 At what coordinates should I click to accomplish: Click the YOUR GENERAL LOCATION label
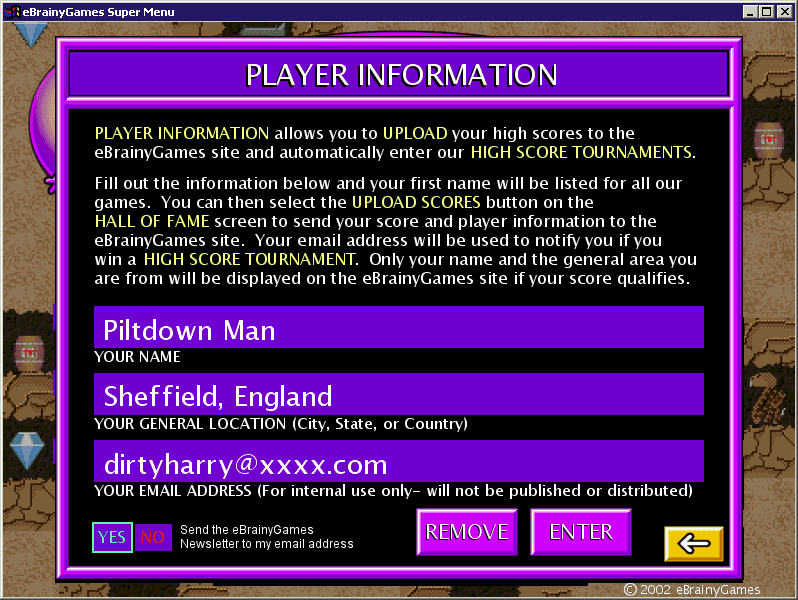[281, 424]
